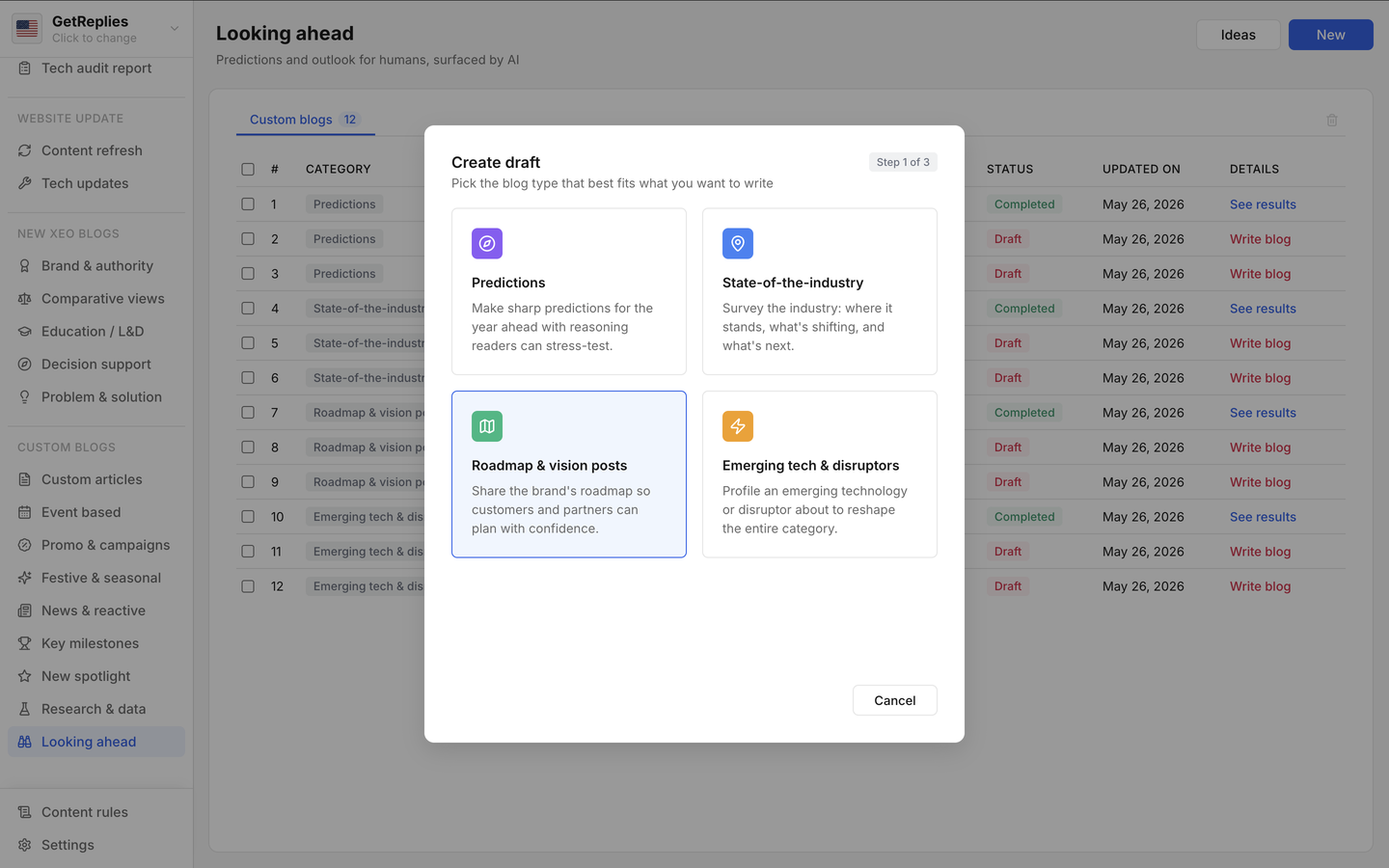The image size is (1389, 868).
Task: Click the CATEGORY column header
Action: click(x=338, y=169)
